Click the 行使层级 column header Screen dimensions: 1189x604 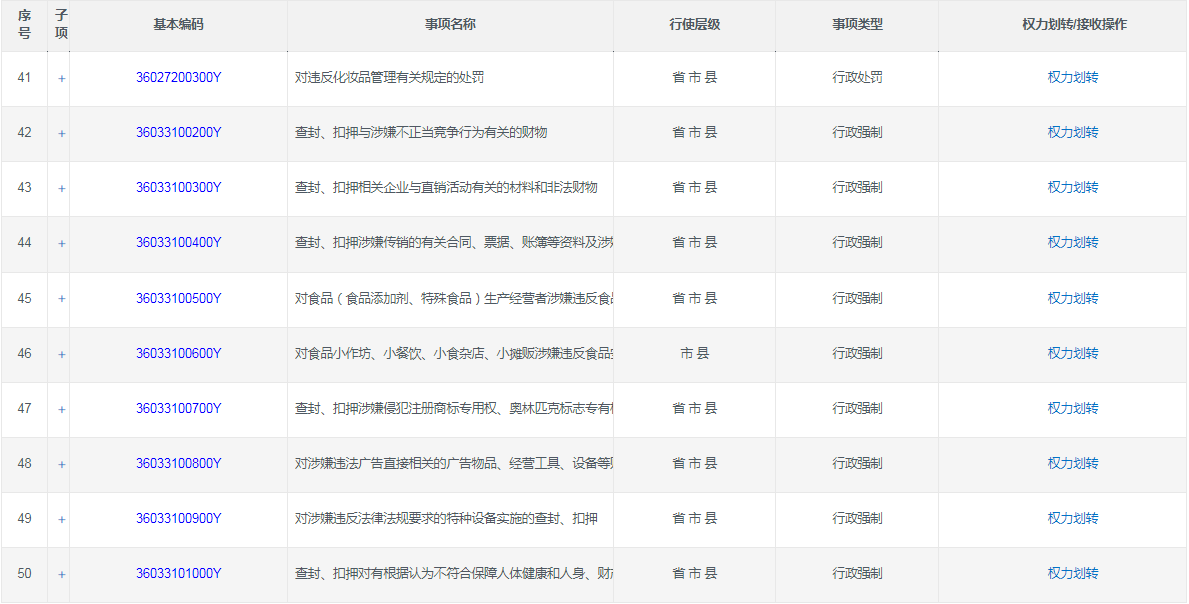click(x=694, y=24)
